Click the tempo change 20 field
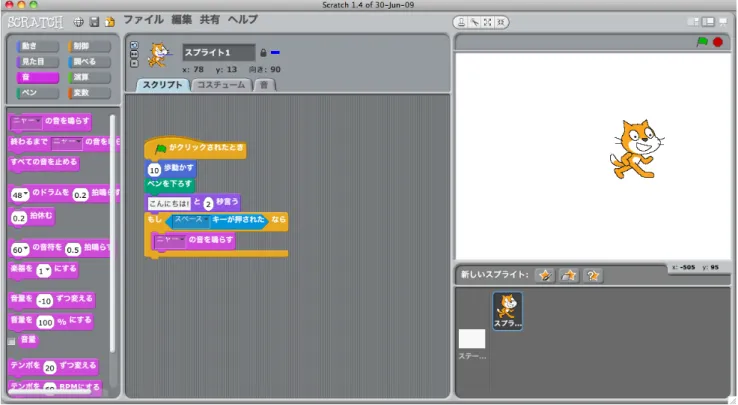The height and width of the screenshot is (405, 738). tap(50, 367)
